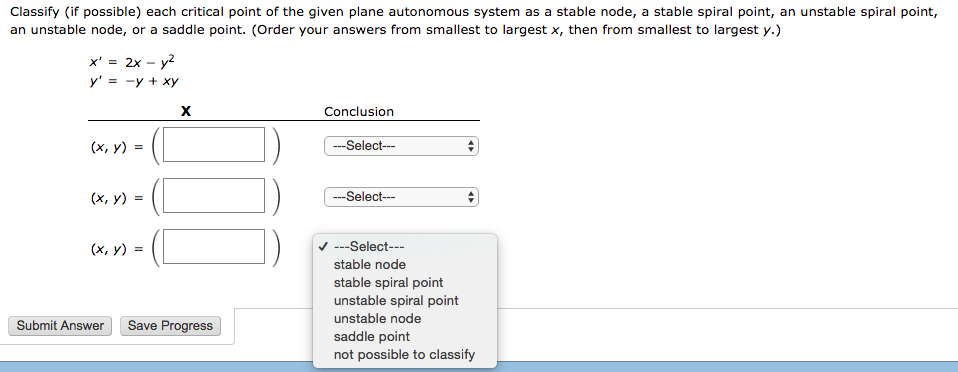The image size is (958, 372).
Task: Click the bold X column header
Action: [x=186, y=111]
